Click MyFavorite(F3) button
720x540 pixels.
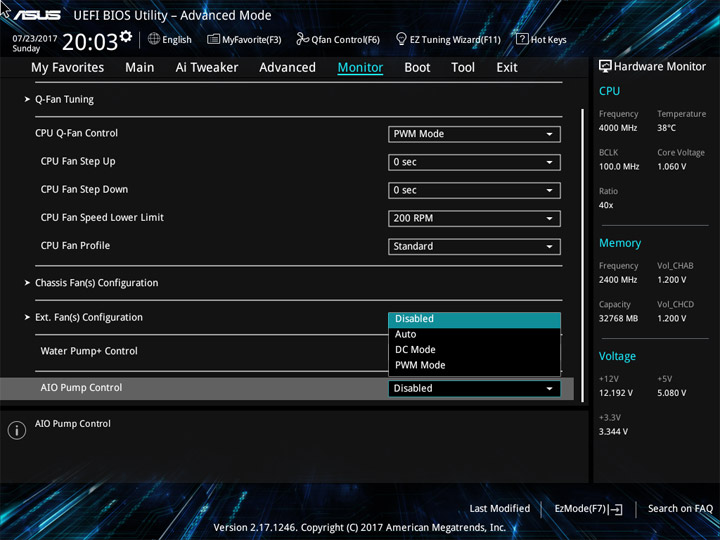click(244, 40)
